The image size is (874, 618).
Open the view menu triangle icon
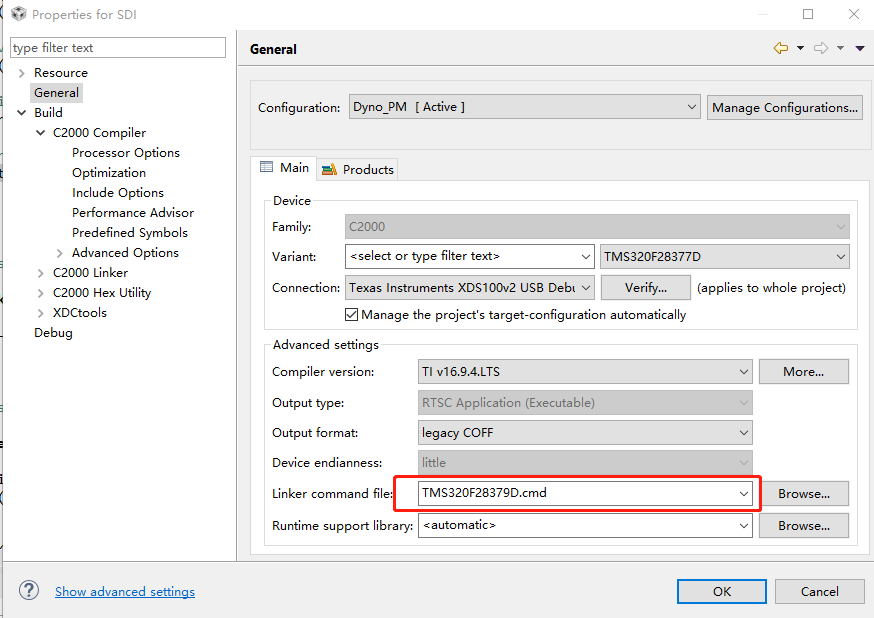click(x=860, y=48)
